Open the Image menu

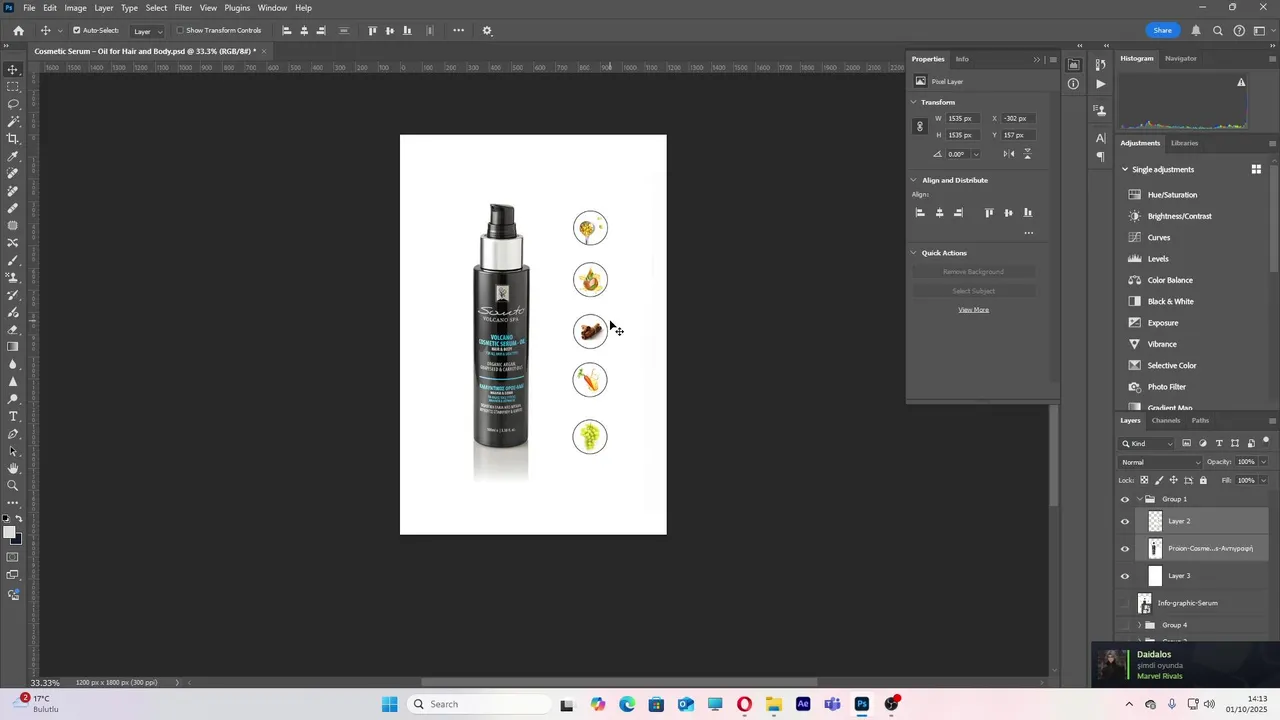pyautogui.click(x=76, y=8)
